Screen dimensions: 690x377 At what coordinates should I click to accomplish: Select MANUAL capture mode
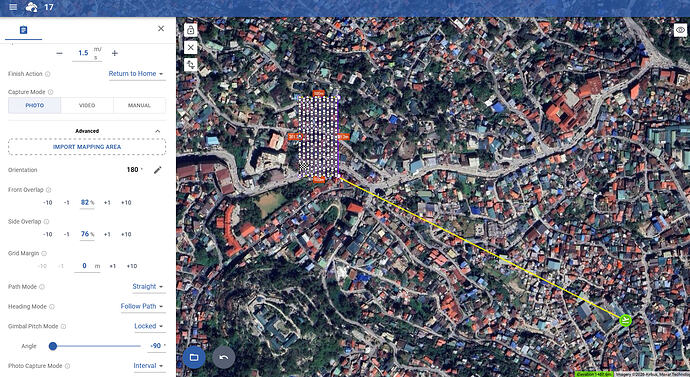pyautogui.click(x=139, y=106)
